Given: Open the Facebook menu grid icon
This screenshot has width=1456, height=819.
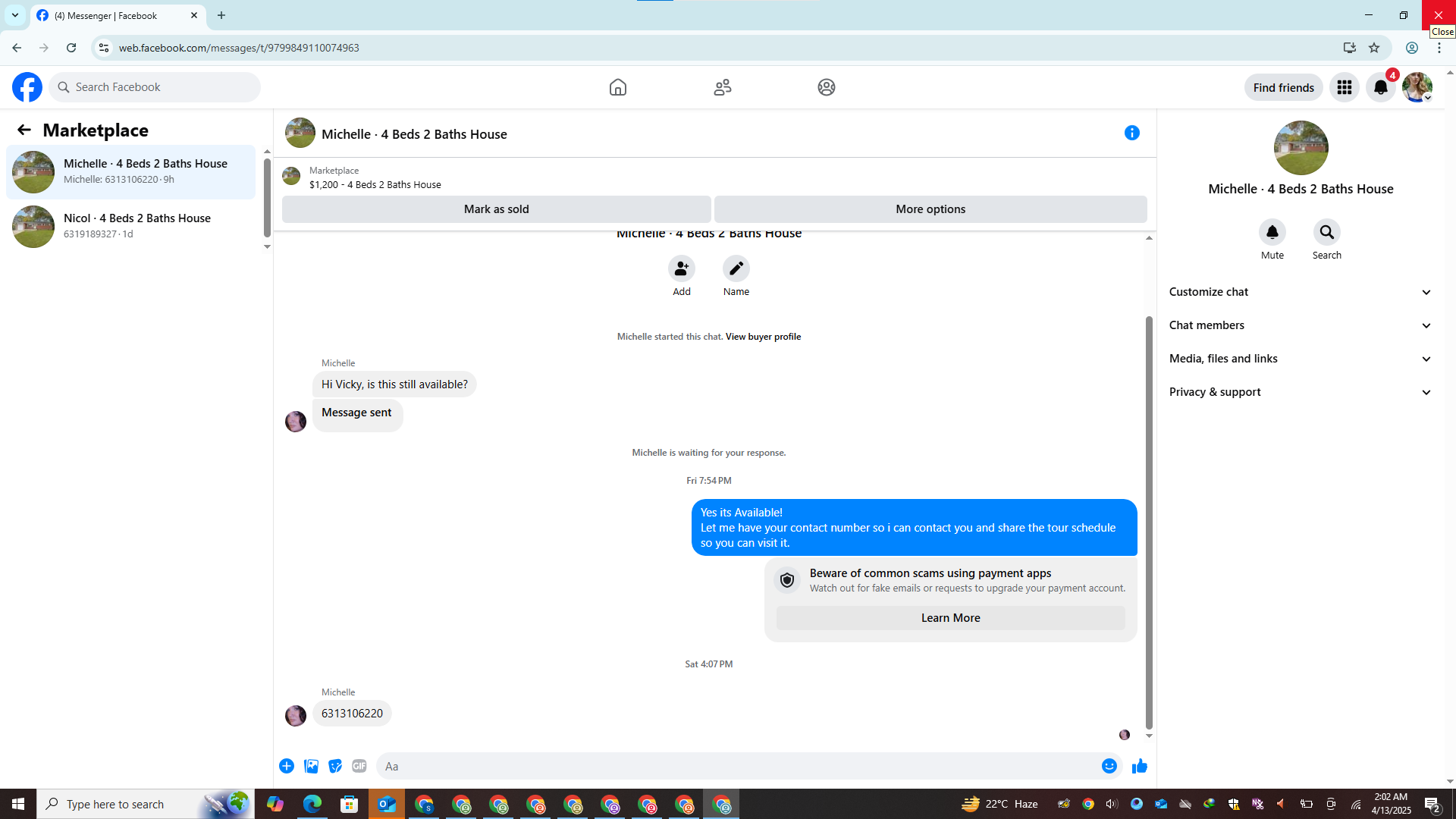Looking at the screenshot, I should click(x=1345, y=87).
